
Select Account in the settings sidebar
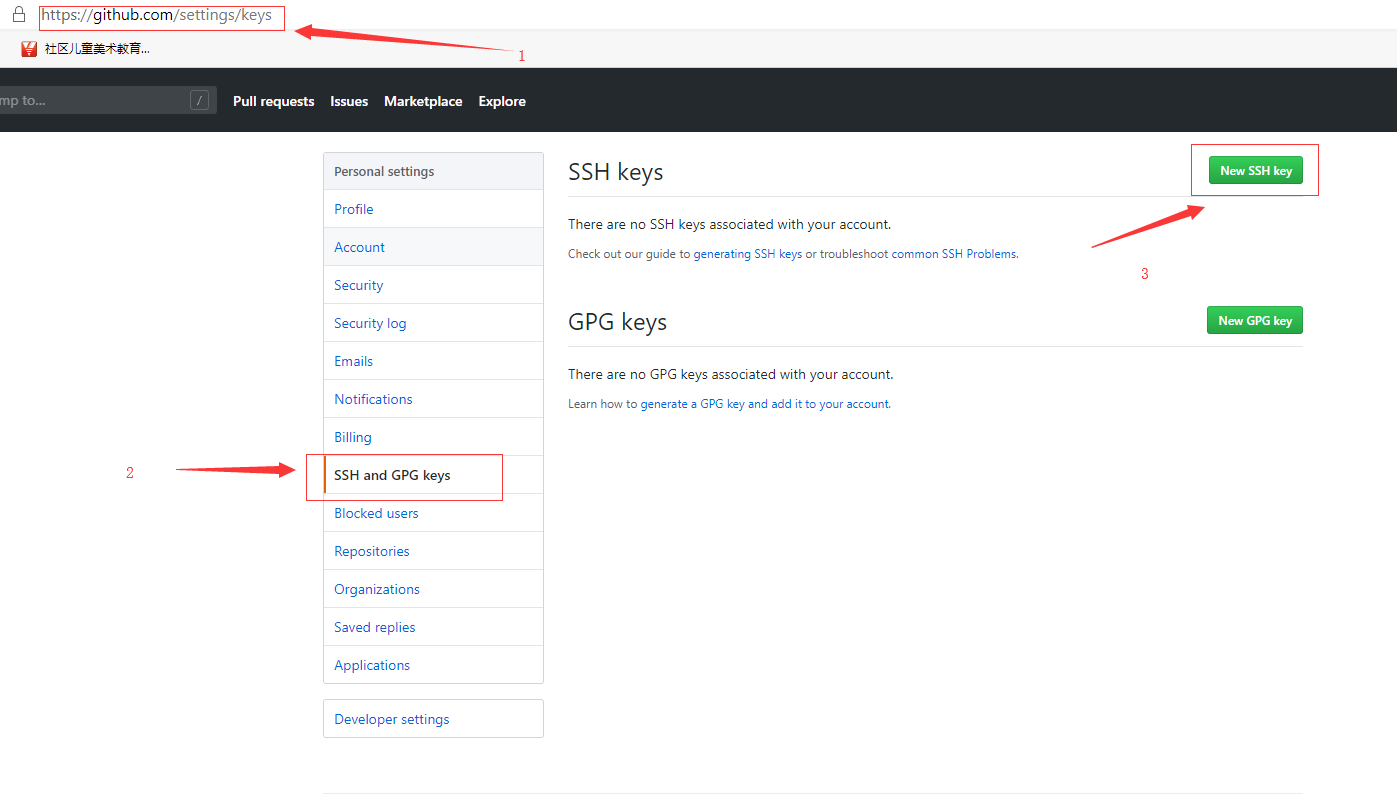pos(433,247)
